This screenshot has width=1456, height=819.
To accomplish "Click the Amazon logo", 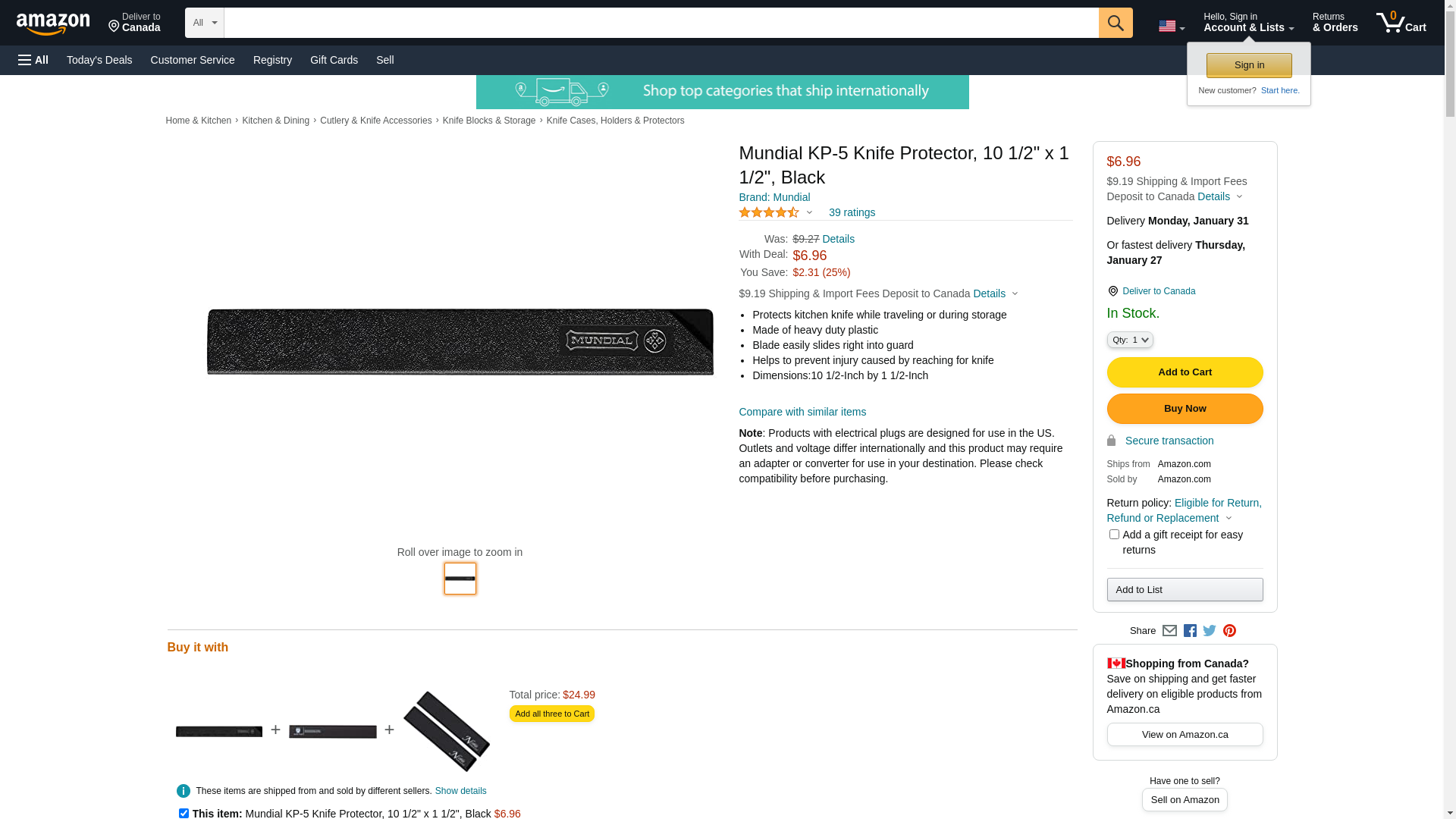I will 53,24.
